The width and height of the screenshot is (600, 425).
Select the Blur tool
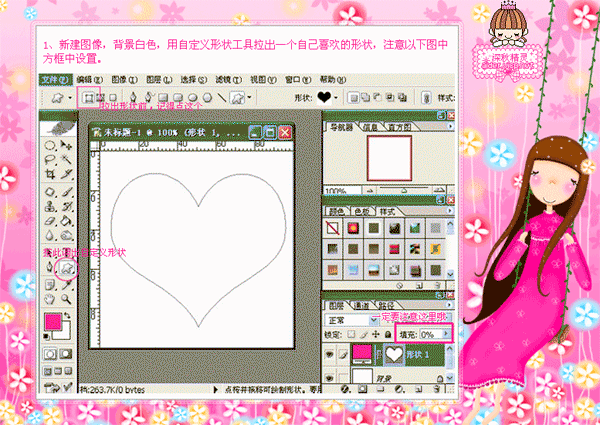coord(50,235)
